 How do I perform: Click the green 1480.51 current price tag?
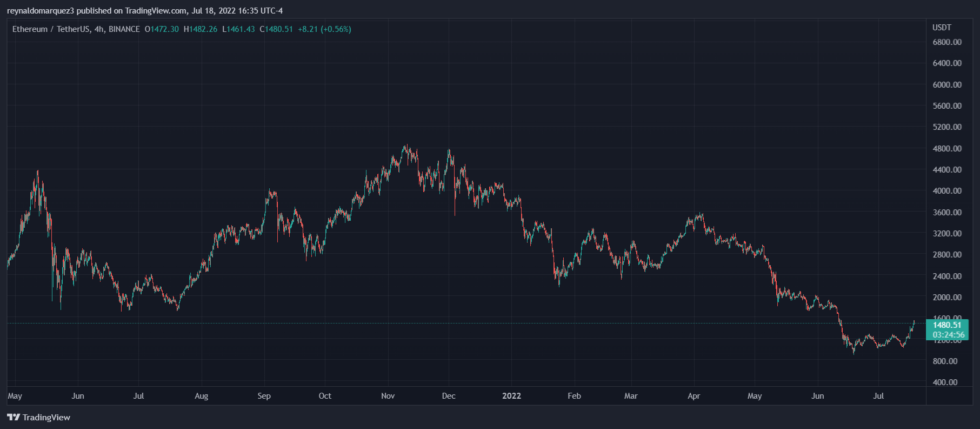tap(945, 324)
